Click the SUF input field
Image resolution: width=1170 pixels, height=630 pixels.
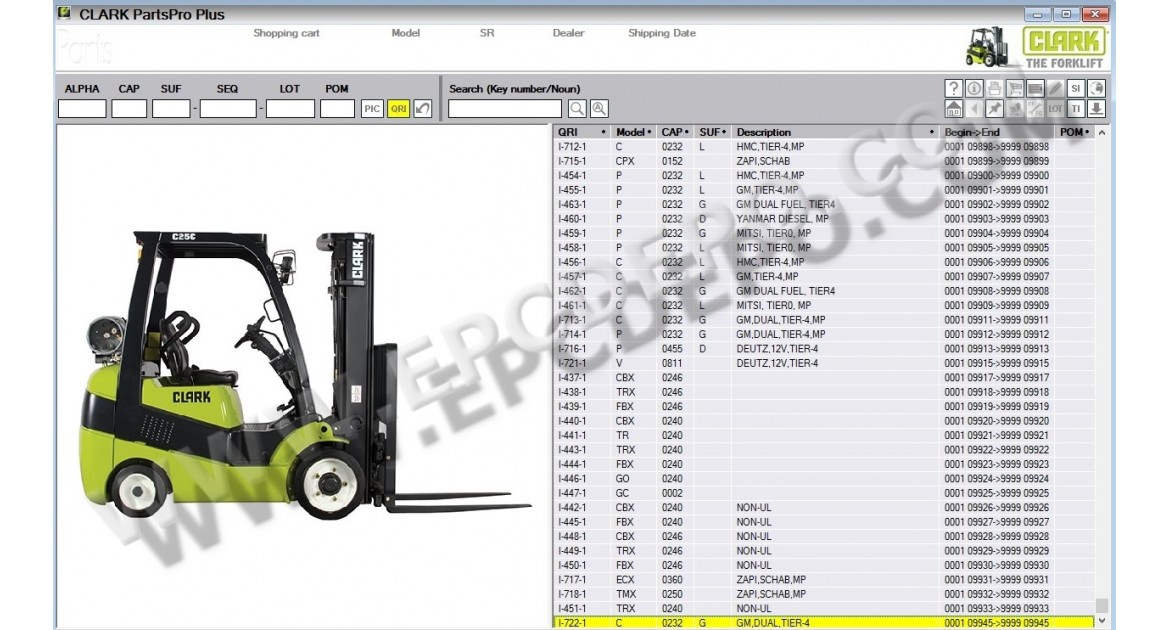pyautogui.click(x=171, y=109)
